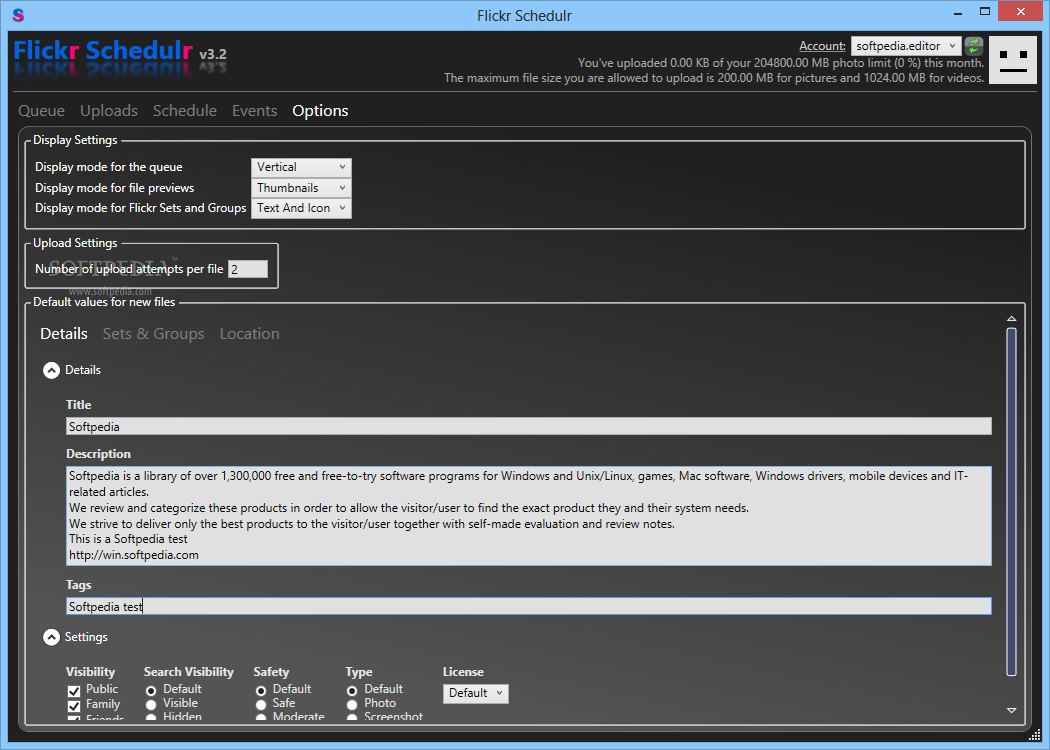Click the 'Display mode for the queue' label
The height and width of the screenshot is (750, 1050).
[108, 167]
